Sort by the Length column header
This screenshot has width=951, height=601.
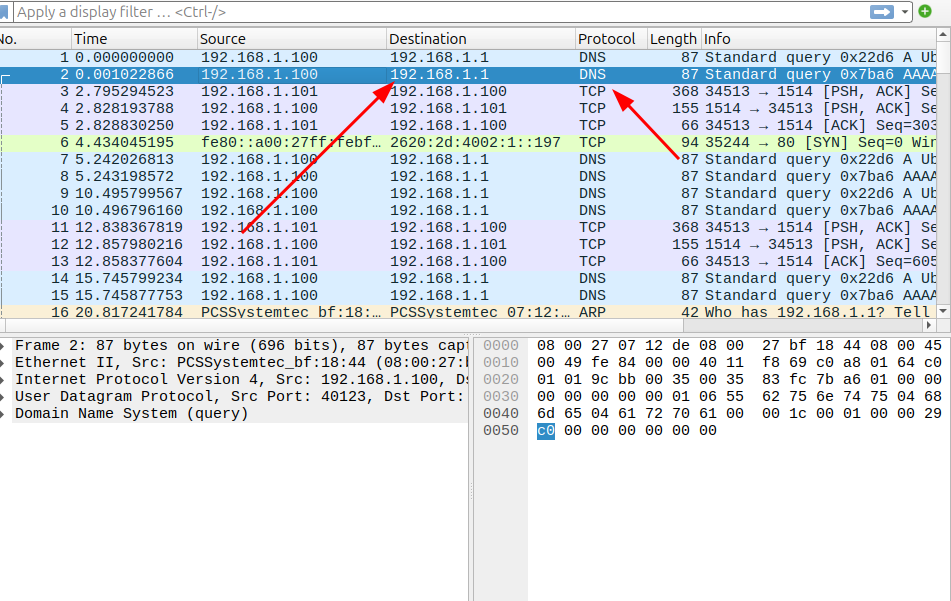click(x=674, y=39)
